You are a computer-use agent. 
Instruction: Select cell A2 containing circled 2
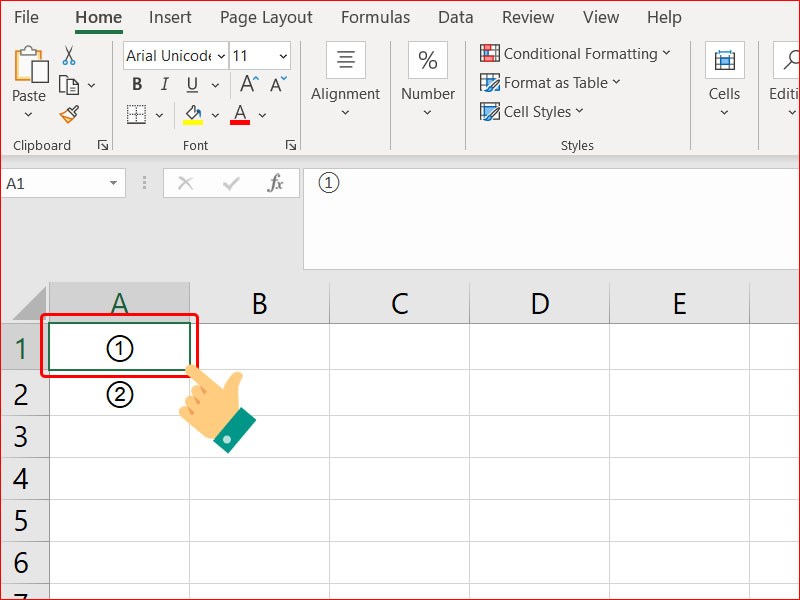[119, 395]
